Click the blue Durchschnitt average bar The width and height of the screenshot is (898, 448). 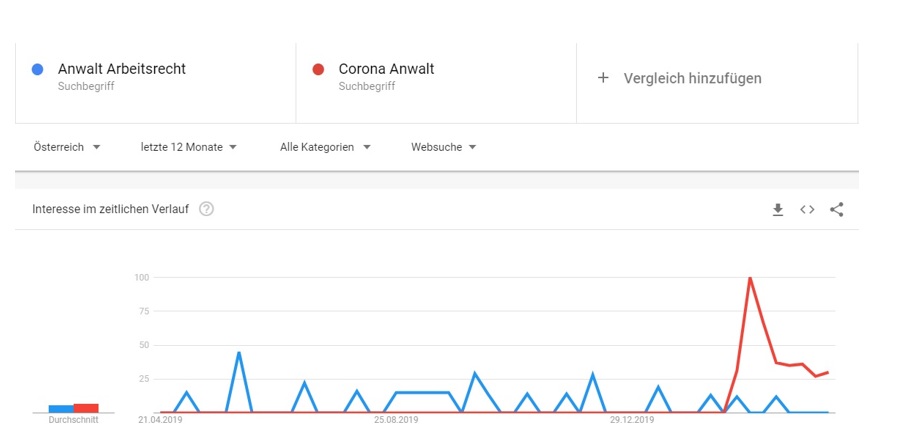(61, 408)
